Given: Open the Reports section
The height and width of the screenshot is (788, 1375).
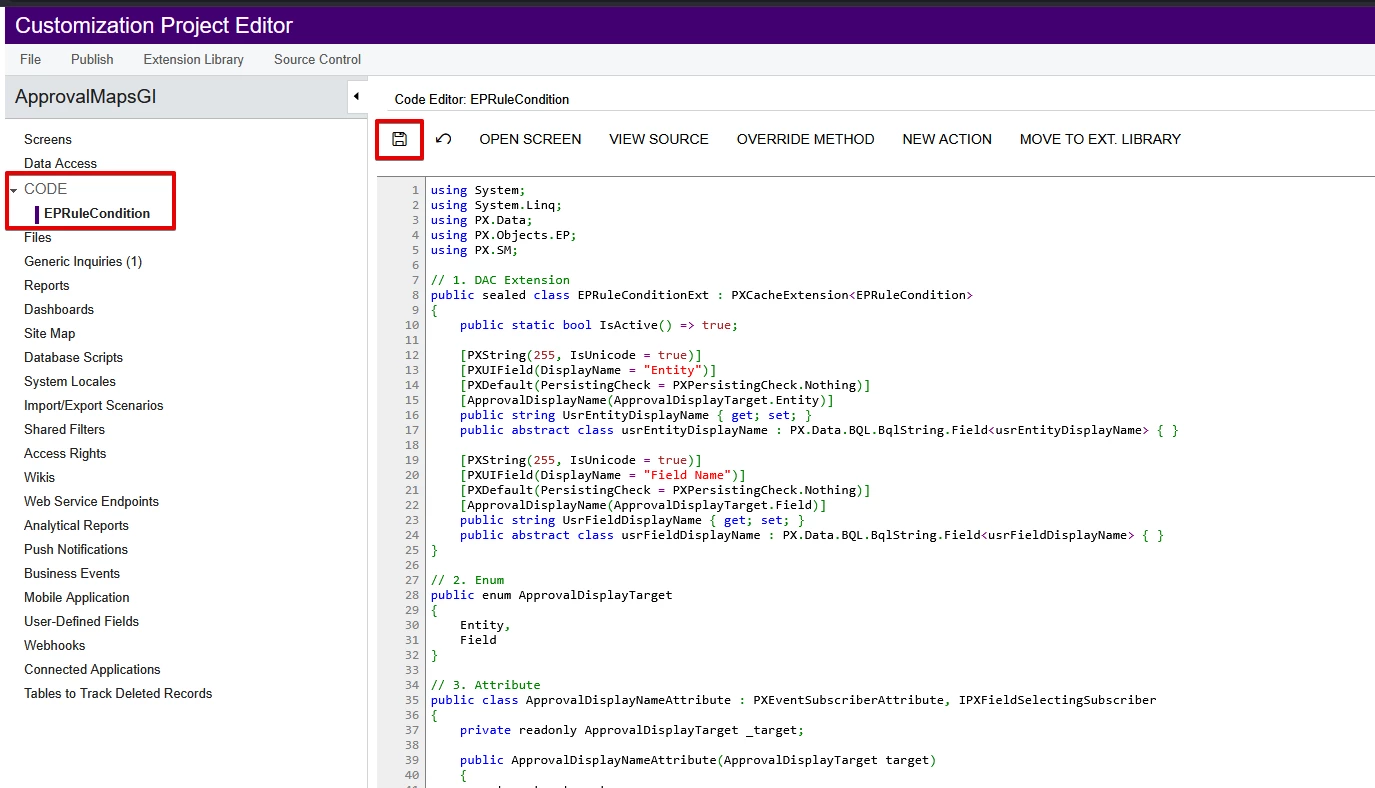Looking at the screenshot, I should [x=47, y=285].
